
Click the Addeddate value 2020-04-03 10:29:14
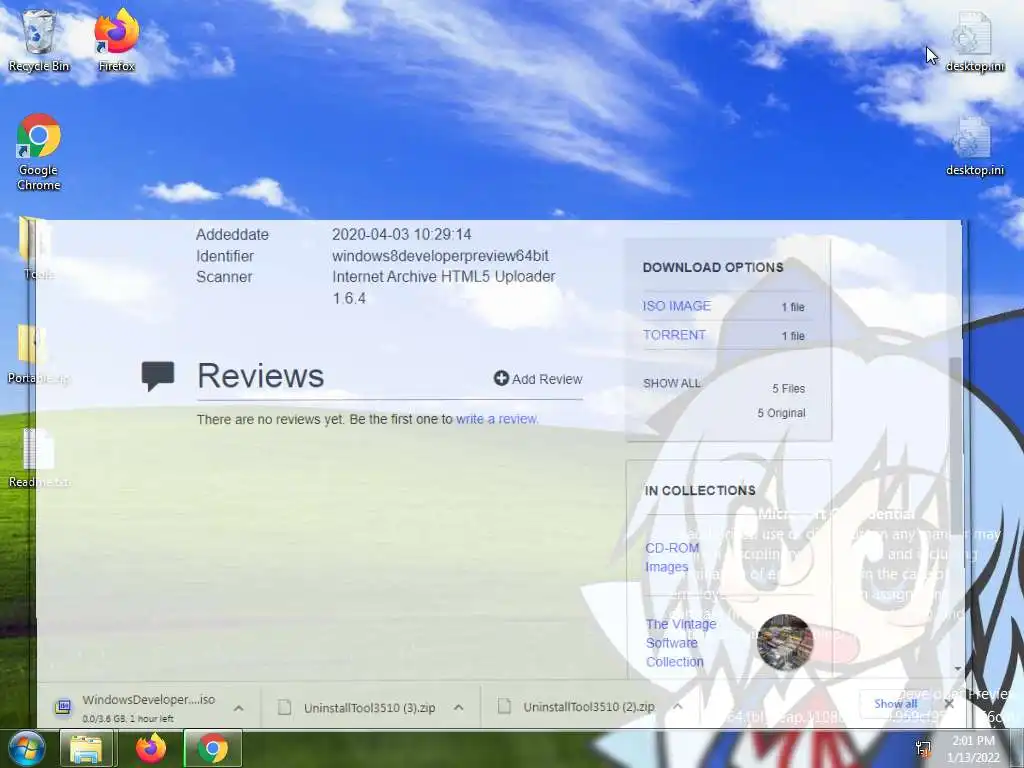(x=402, y=234)
